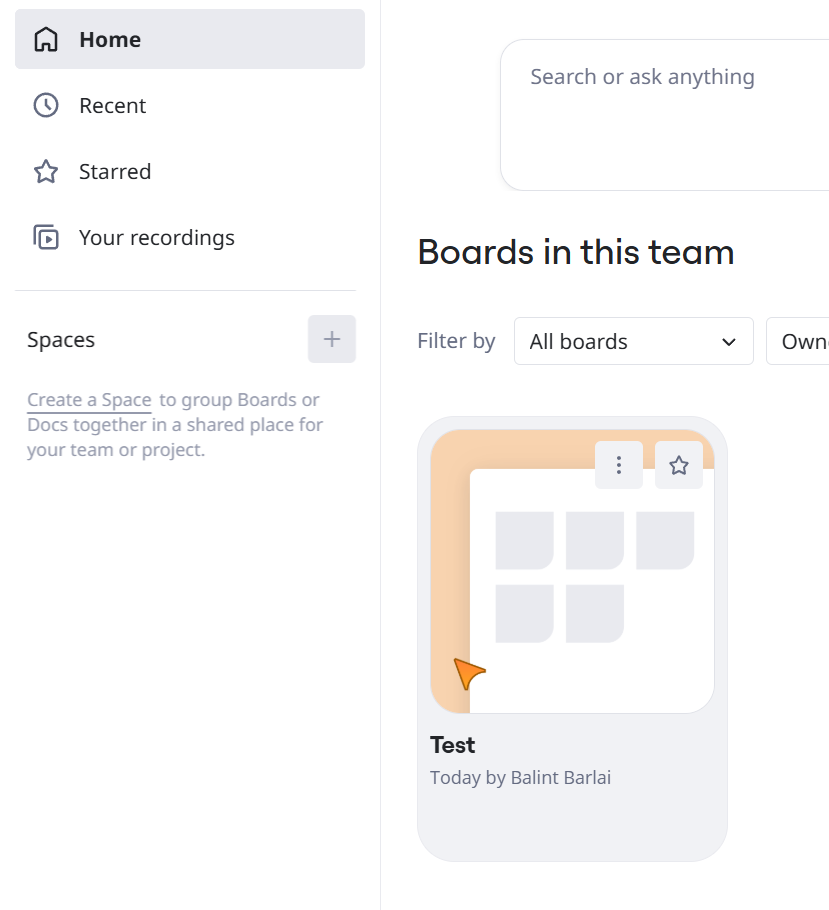Go to the Home menu item
The width and height of the screenshot is (829, 910).
pos(190,39)
